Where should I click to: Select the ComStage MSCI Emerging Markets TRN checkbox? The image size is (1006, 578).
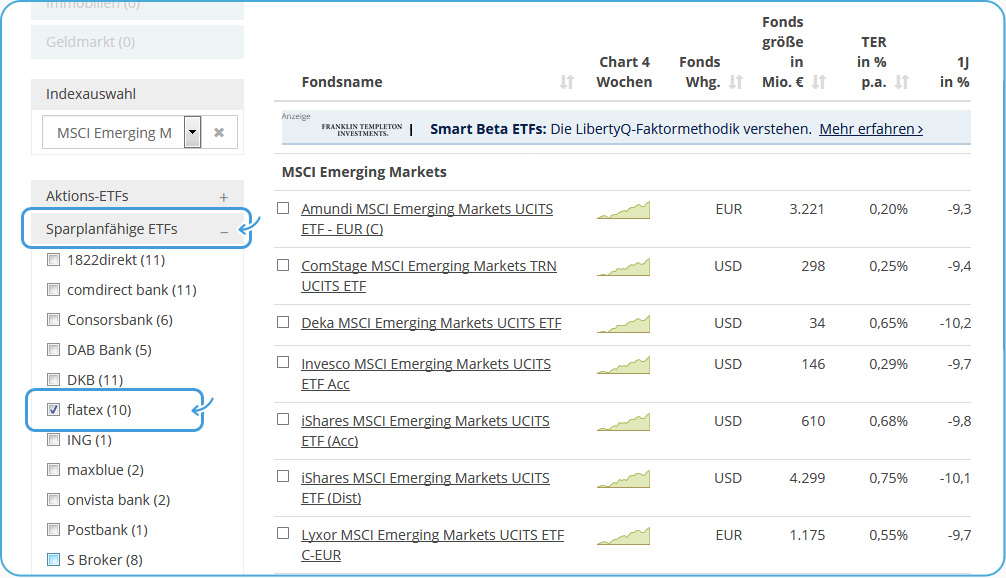[283, 265]
